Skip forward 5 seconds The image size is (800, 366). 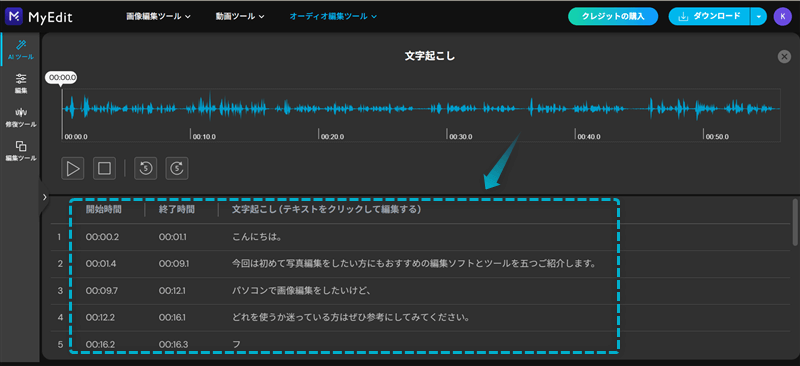coord(177,168)
